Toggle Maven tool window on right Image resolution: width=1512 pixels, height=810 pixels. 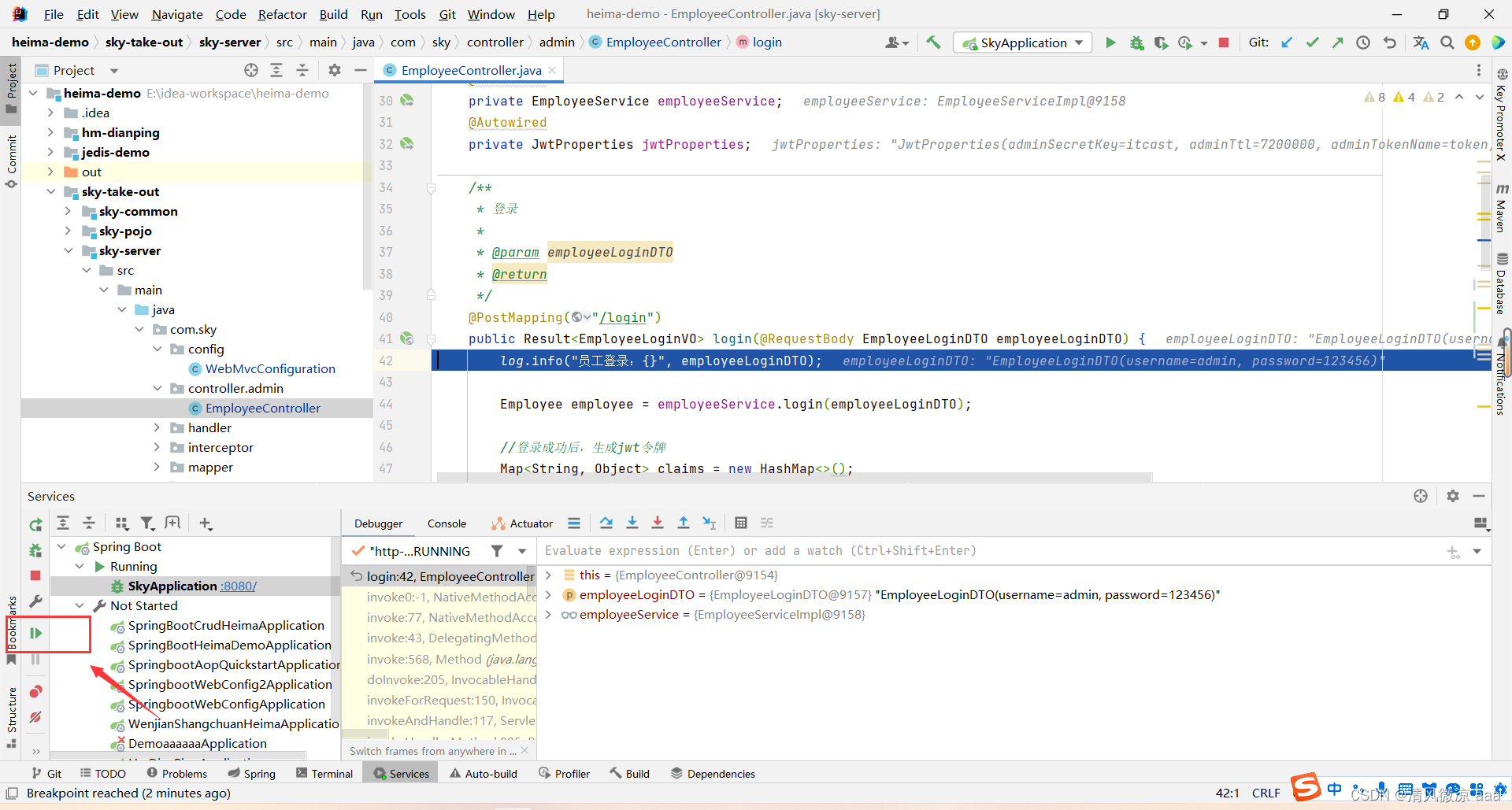point(1502,208)
